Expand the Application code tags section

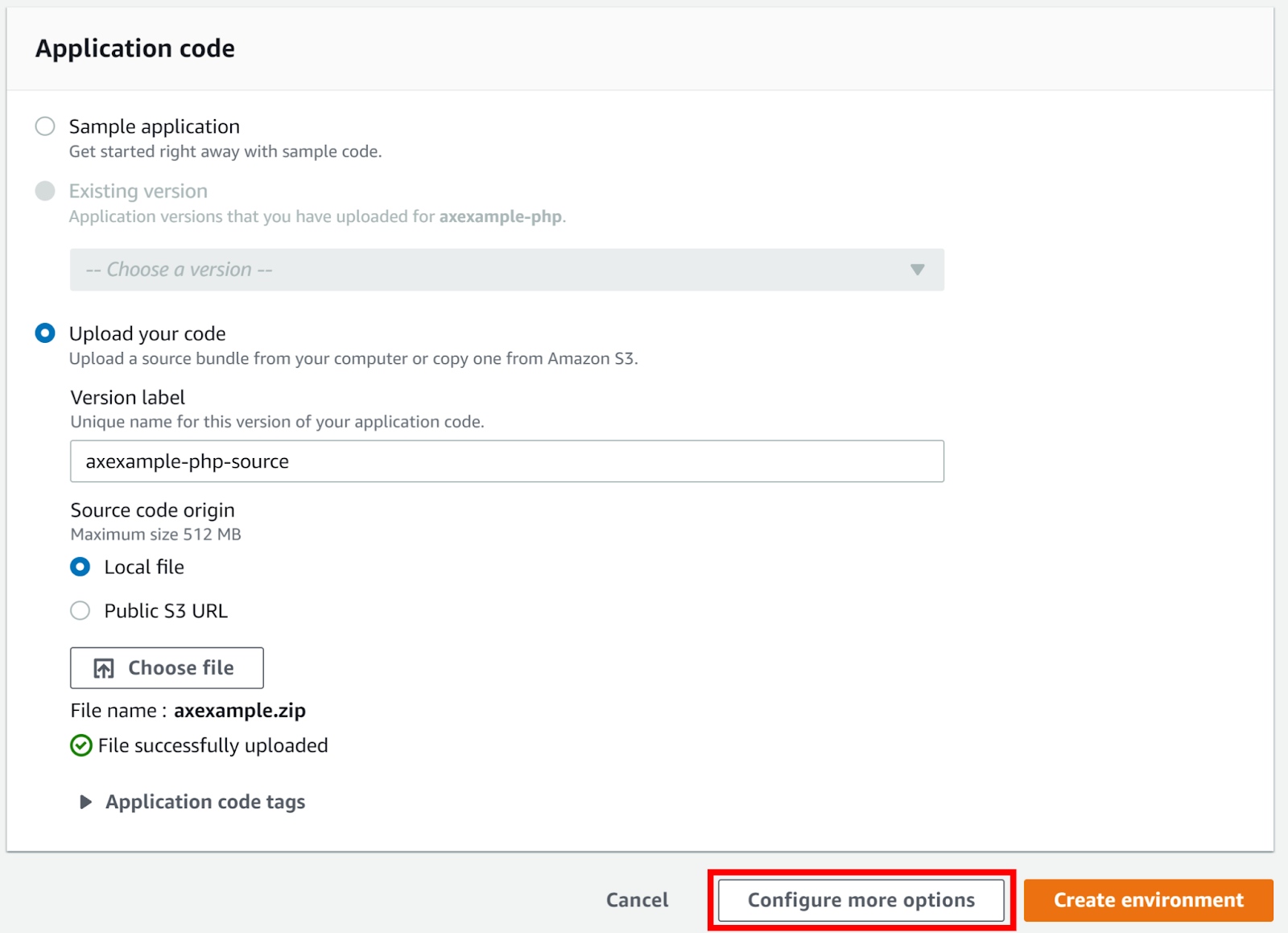point(204,802)
